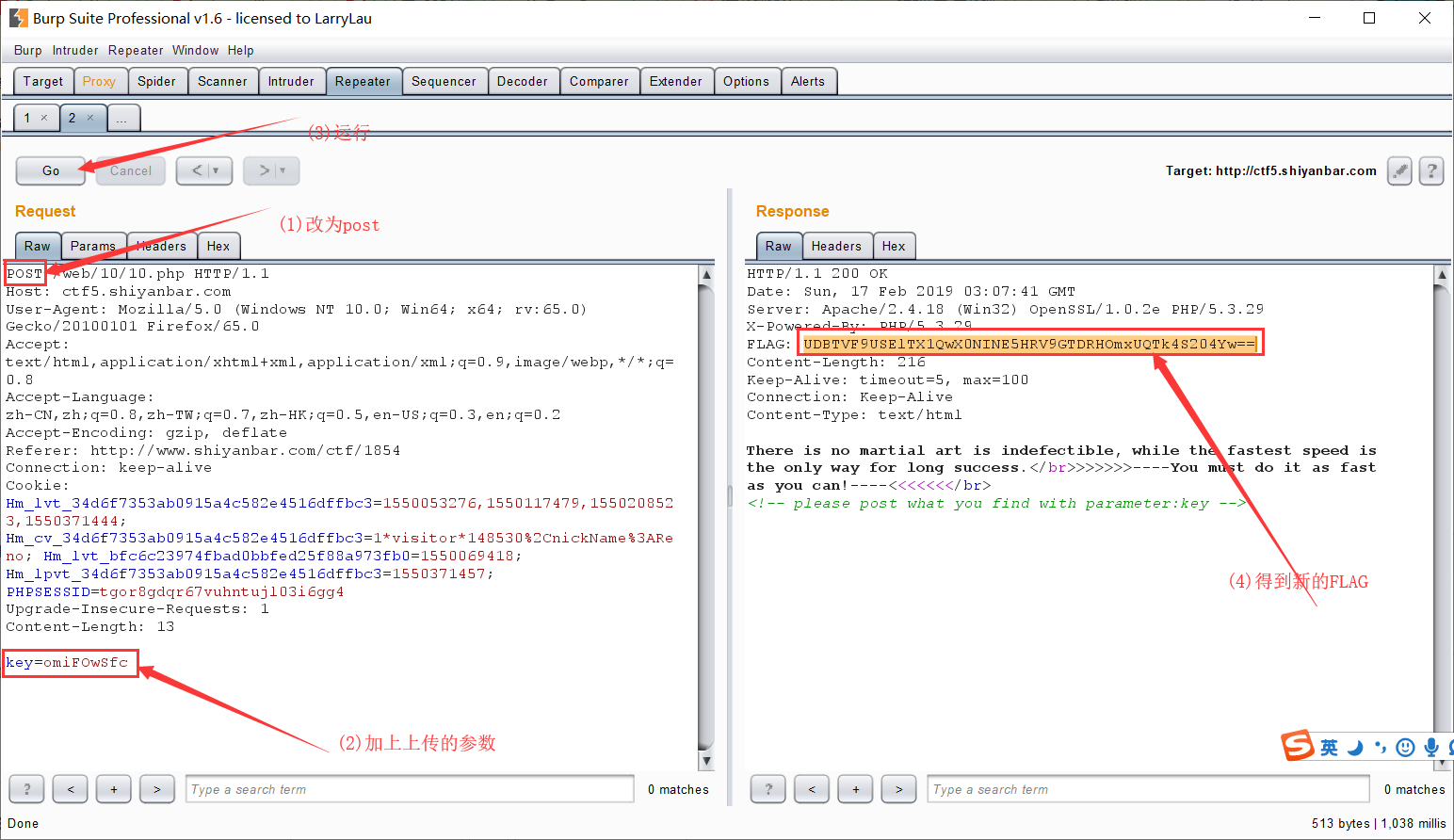Click the Sogou moon icon
This screenshot has height=840, width=1454.
click(1355, 748)
